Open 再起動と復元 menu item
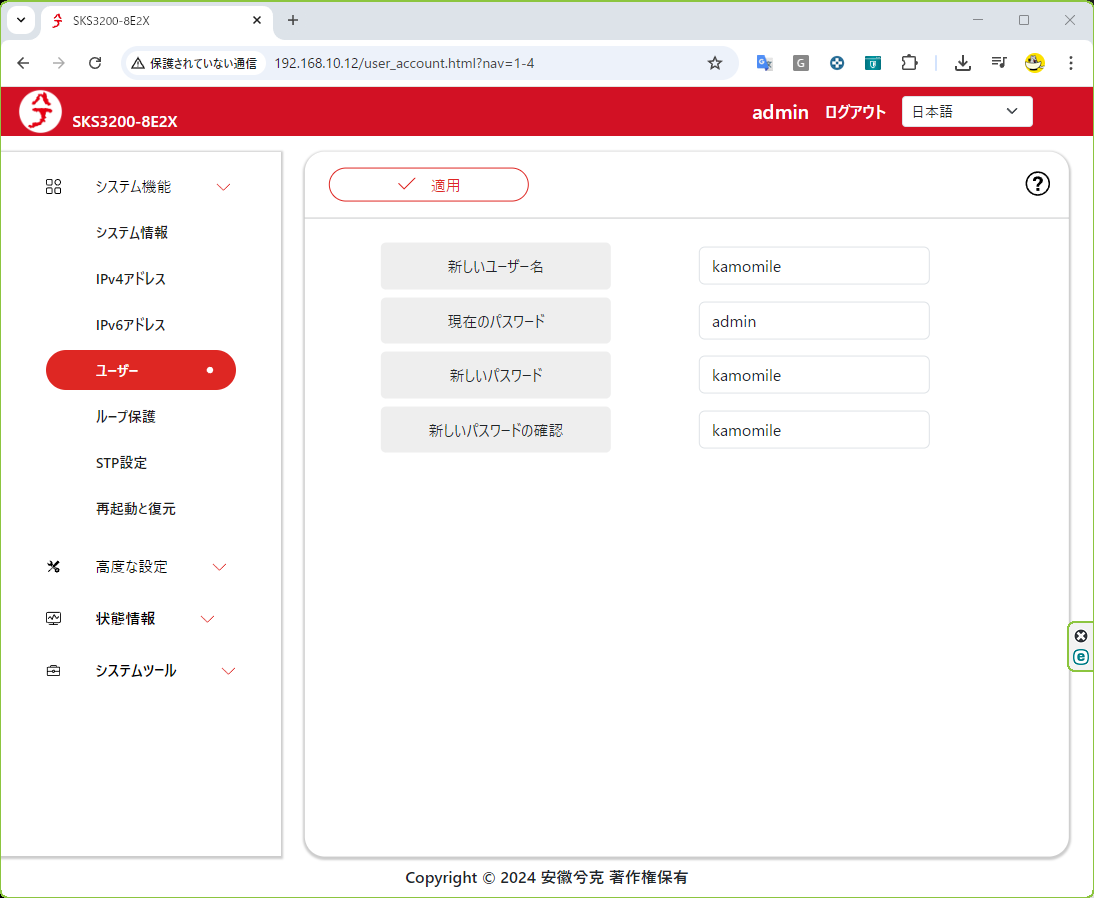 click(x=135, y=509)
